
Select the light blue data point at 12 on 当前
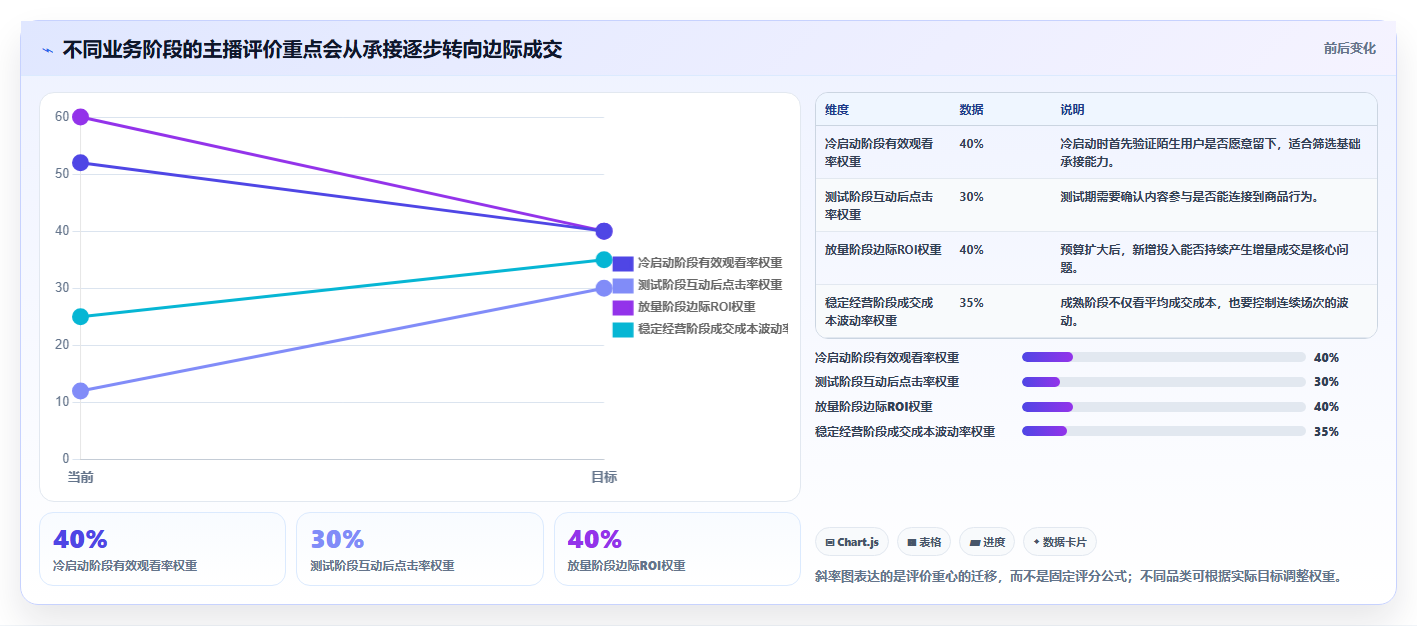81,391
